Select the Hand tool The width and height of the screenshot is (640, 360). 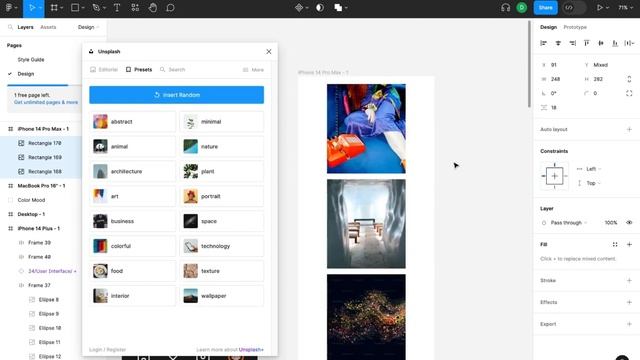(153, 8)
